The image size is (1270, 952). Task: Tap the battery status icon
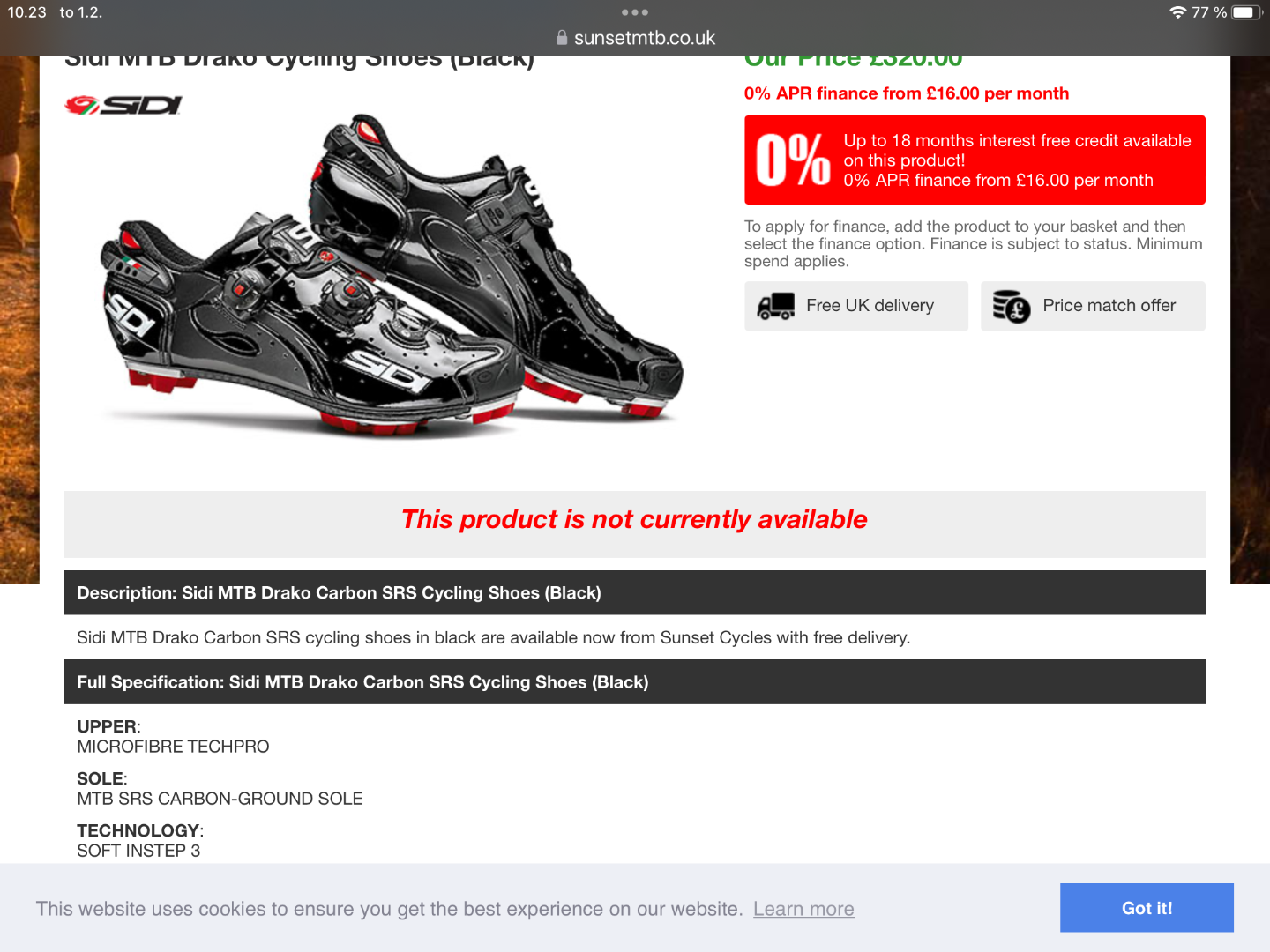click(1247, 12)
